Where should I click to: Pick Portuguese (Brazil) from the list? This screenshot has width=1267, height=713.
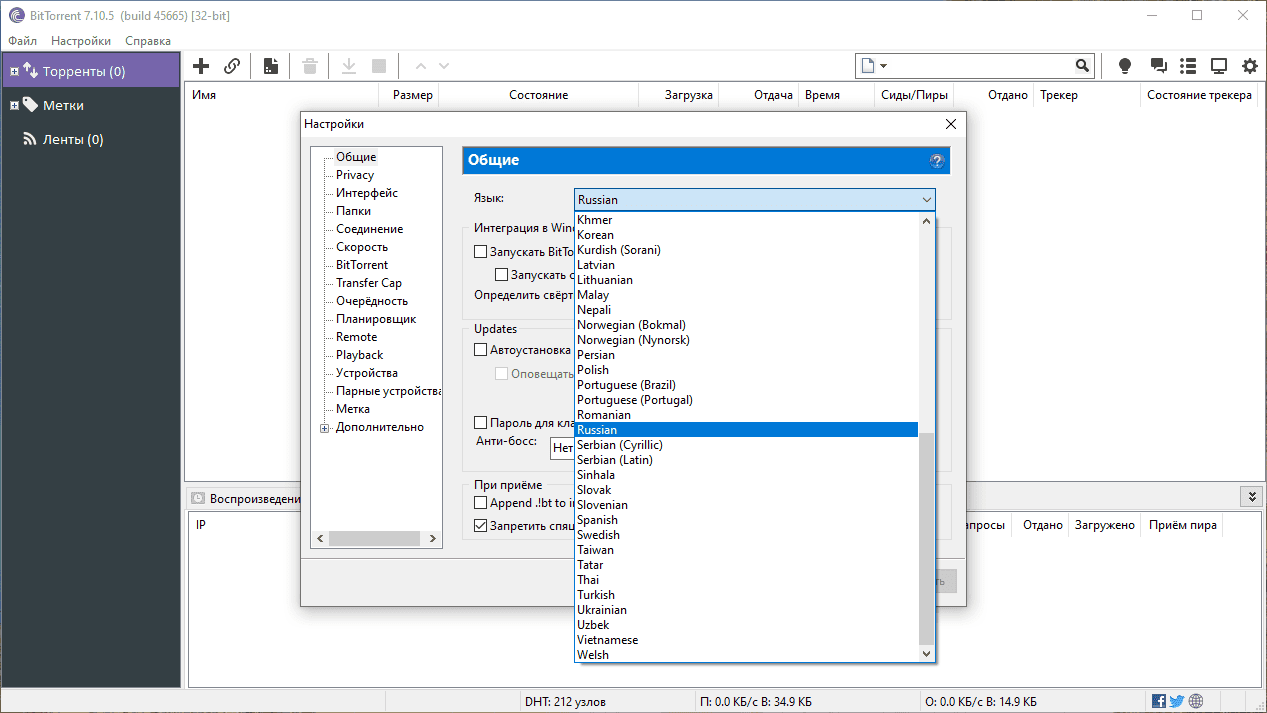pos(746,385)
